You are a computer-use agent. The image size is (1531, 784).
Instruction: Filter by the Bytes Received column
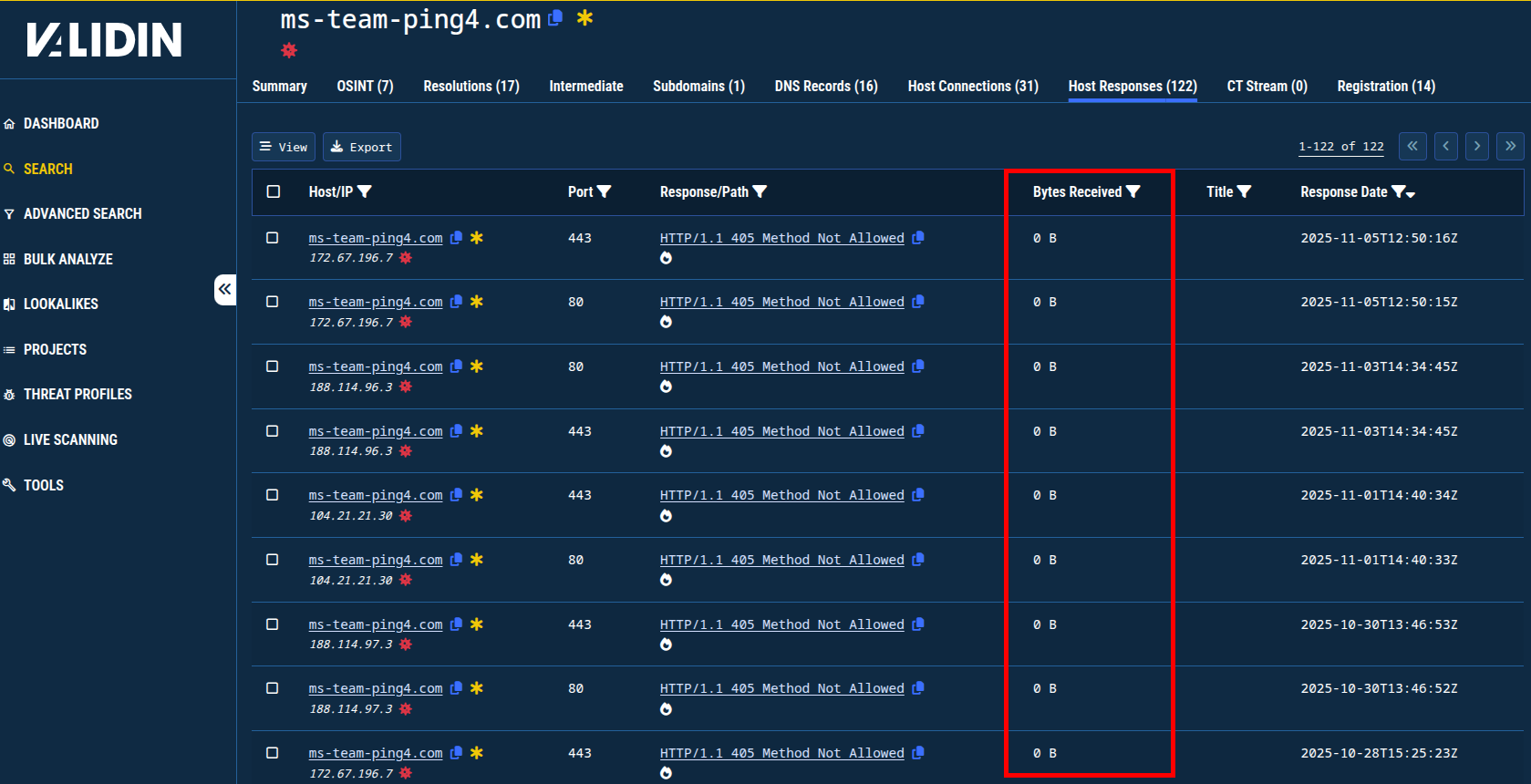point(1133,191)
